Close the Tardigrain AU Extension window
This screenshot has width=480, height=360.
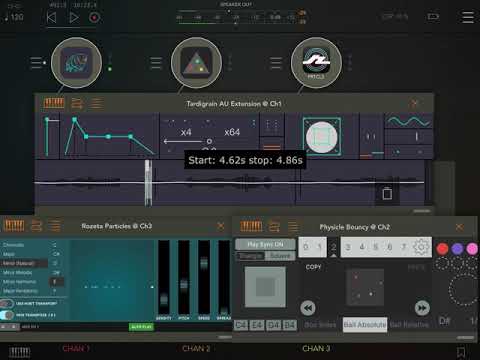tap(414, 103)
